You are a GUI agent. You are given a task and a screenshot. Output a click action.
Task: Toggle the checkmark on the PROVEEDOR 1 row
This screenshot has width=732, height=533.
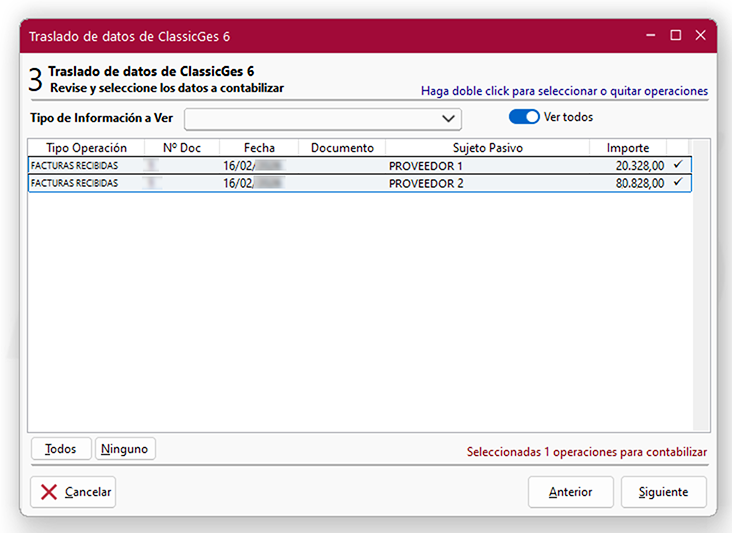(x=678, y=165)
